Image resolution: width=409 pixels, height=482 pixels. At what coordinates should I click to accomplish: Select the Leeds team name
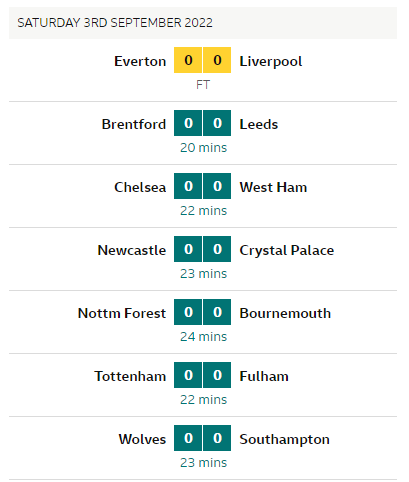click(x=259, y=124)
